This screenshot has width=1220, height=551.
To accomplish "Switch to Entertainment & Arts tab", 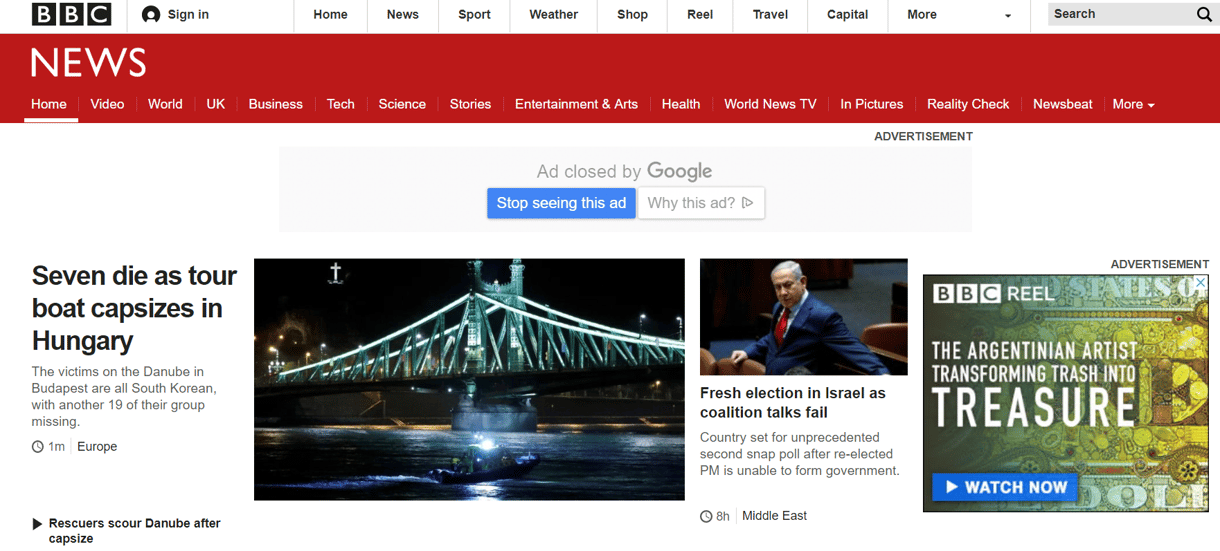I will click(576, 104).
